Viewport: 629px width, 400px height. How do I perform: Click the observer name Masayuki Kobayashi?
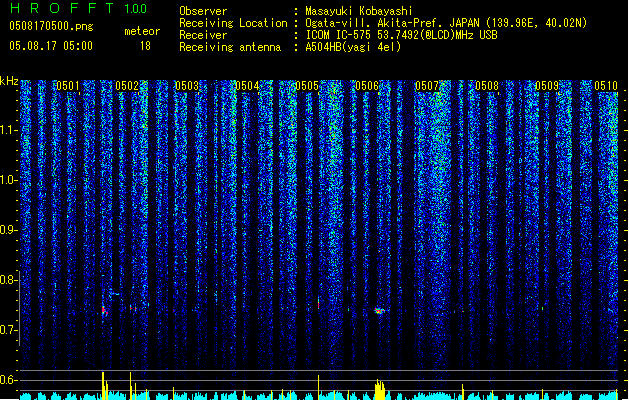pyautogui.click(x=359, y=11)
